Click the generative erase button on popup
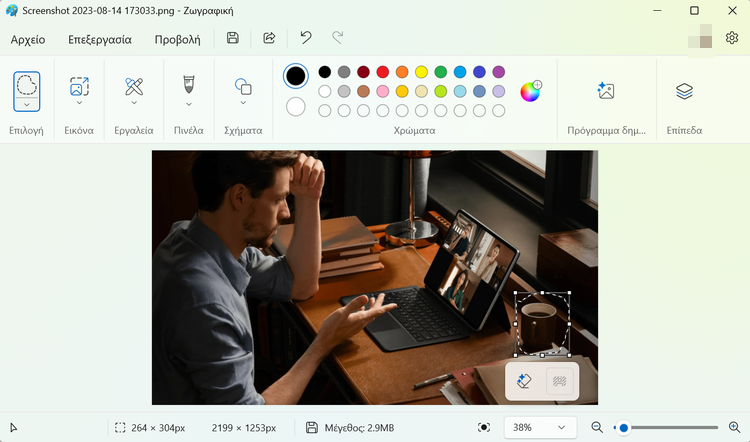 pyautogui.click(x=524, y=381)
